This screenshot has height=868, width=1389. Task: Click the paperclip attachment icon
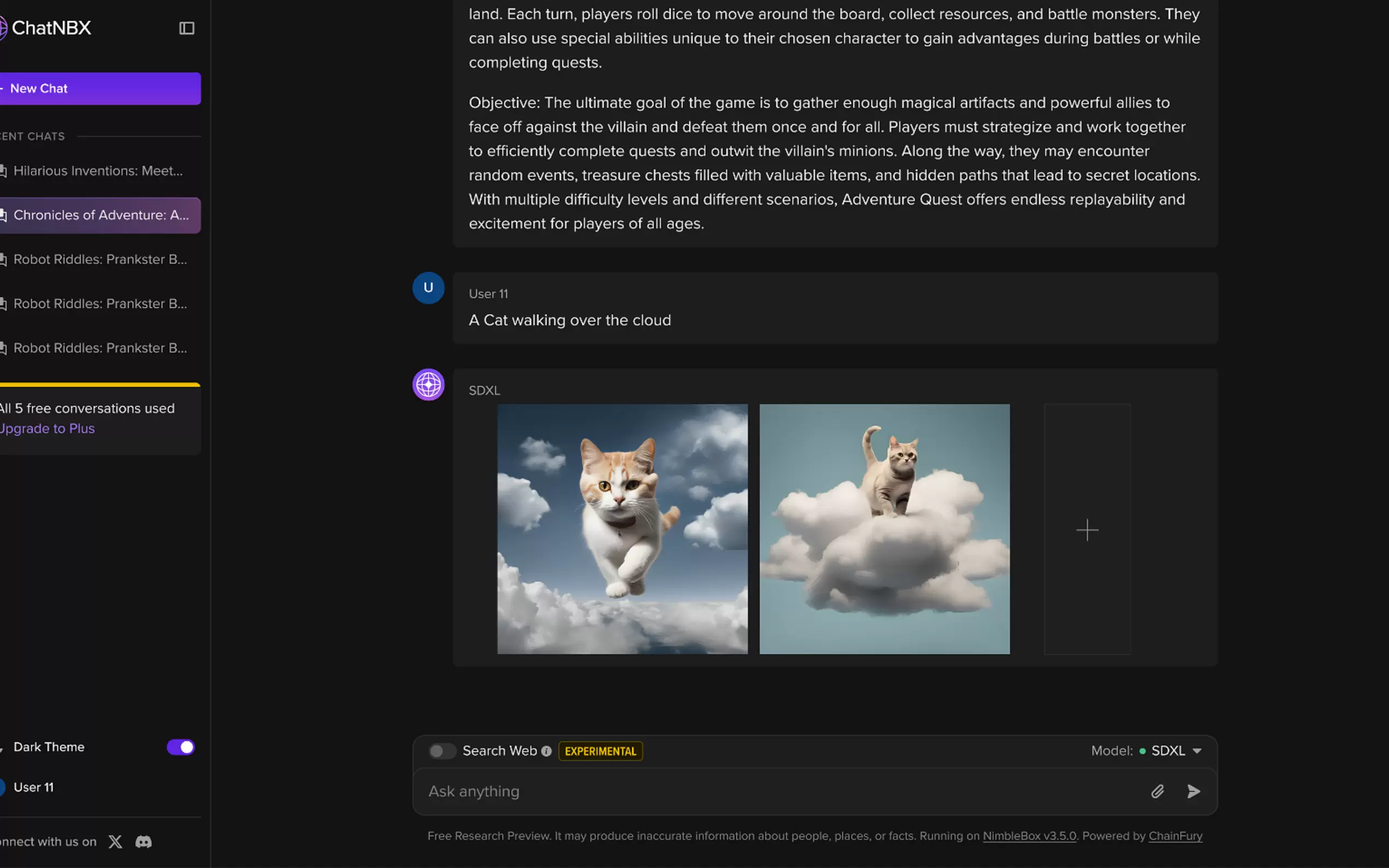click(x=1157, y=791)
